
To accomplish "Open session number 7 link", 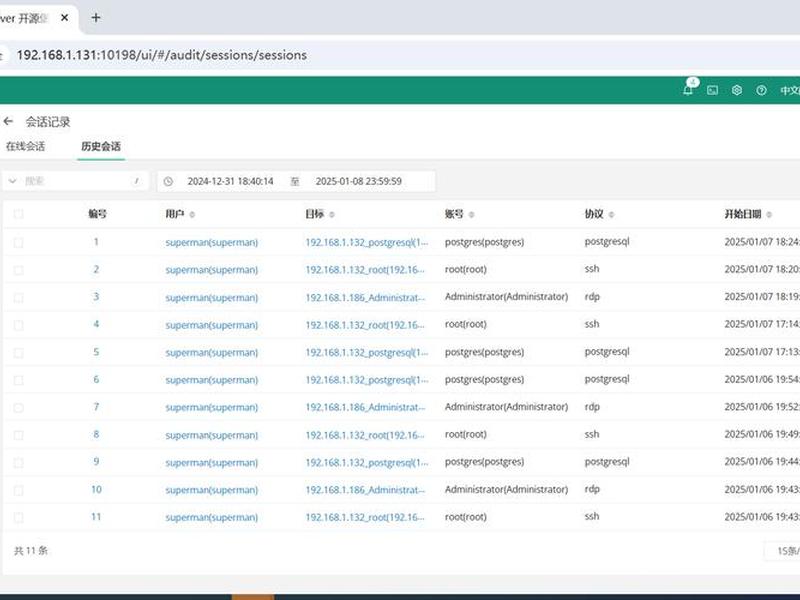I will point(96,407).
